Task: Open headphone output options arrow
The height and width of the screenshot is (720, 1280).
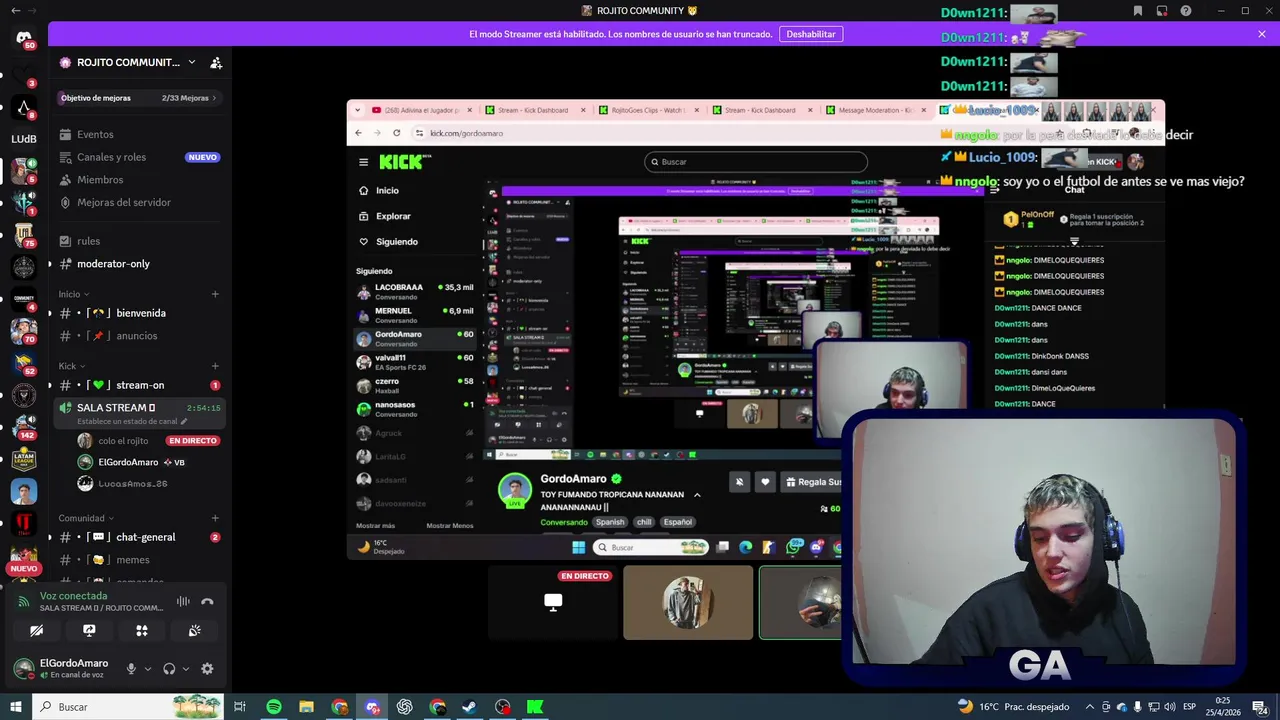Action: (x=186, y=669)
